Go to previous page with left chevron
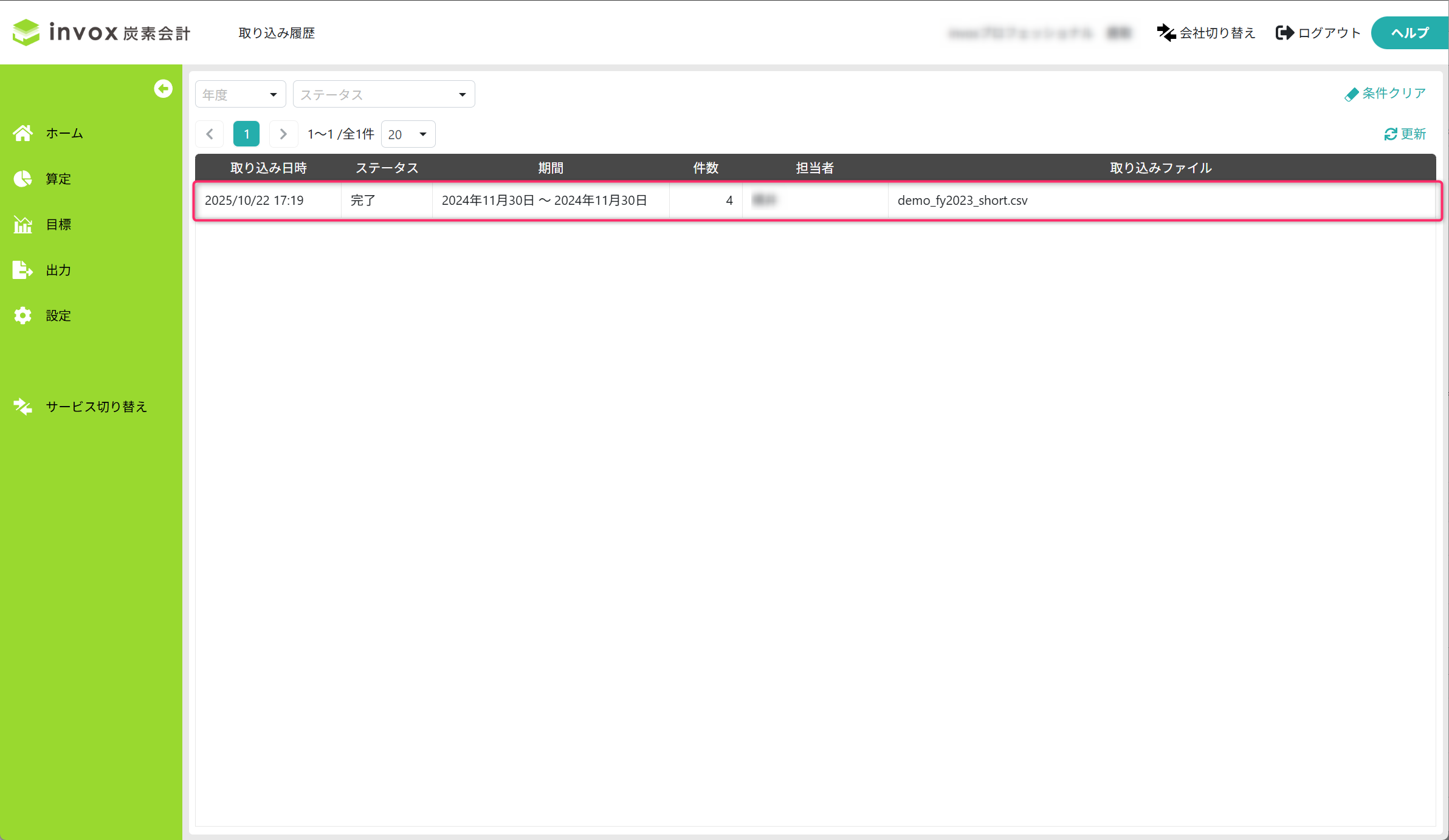The image size is (1449, 840). pyautogui.click(x=210, y=134)
